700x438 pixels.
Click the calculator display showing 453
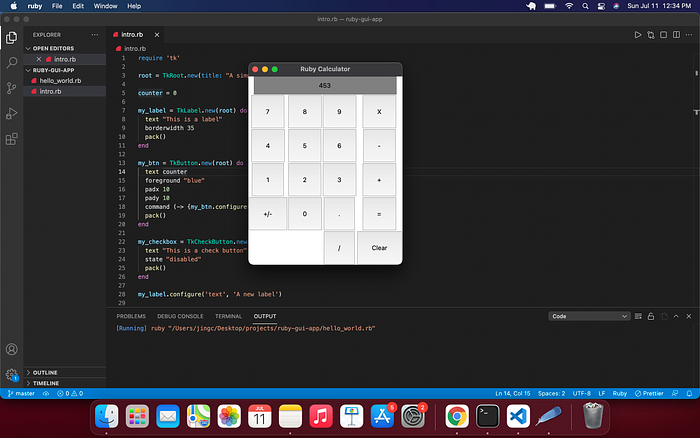[x=325, y=85]
